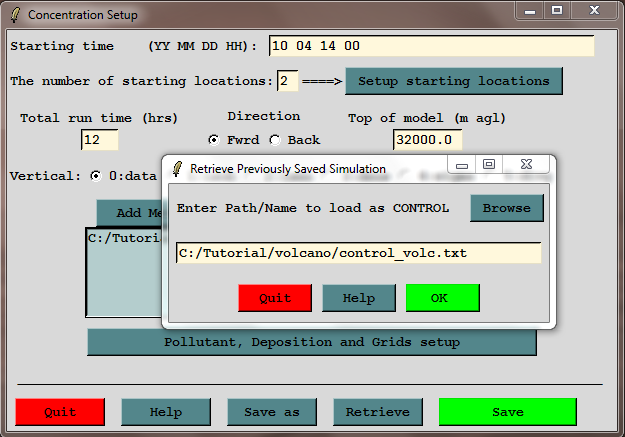Click the feather icon in Concentration Setup title bar
Viewport: 625px width, 437px height.
click(13, 15)
